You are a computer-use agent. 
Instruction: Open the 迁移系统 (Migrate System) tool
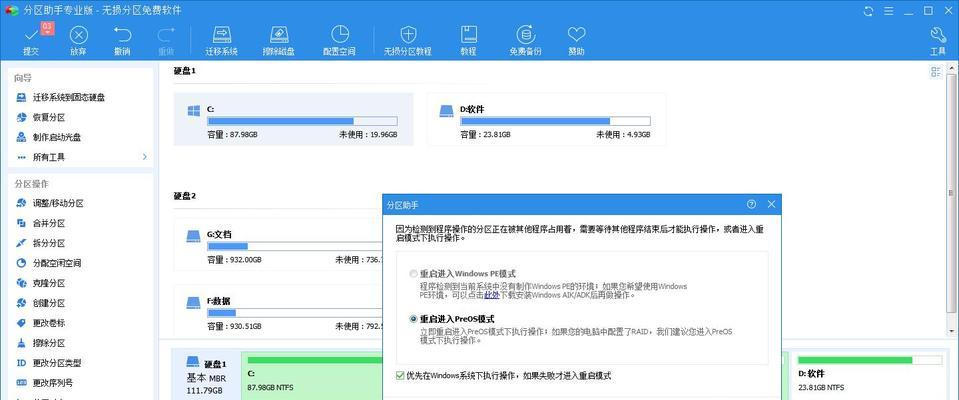[x=221, y=34]
